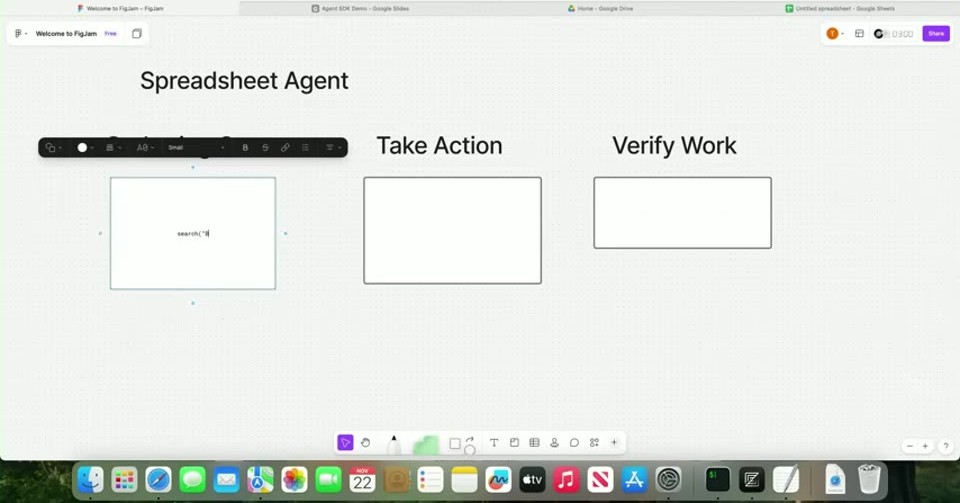Toggle bold formatting
960x503 pixels.
[x=245, y=147]
